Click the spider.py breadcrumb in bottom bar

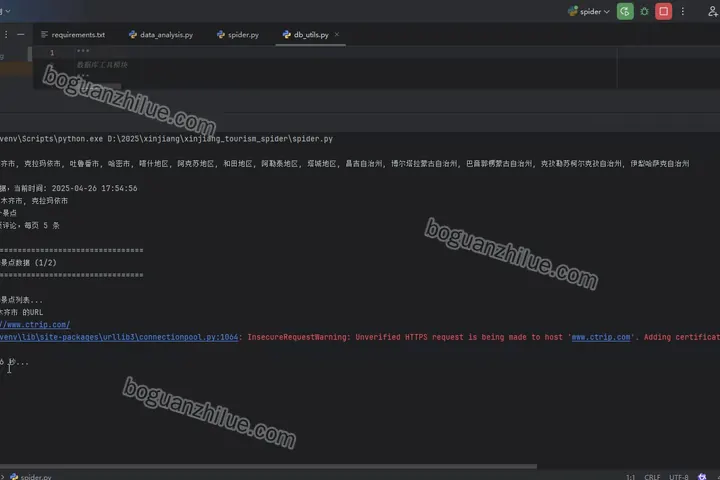point(31,477)
